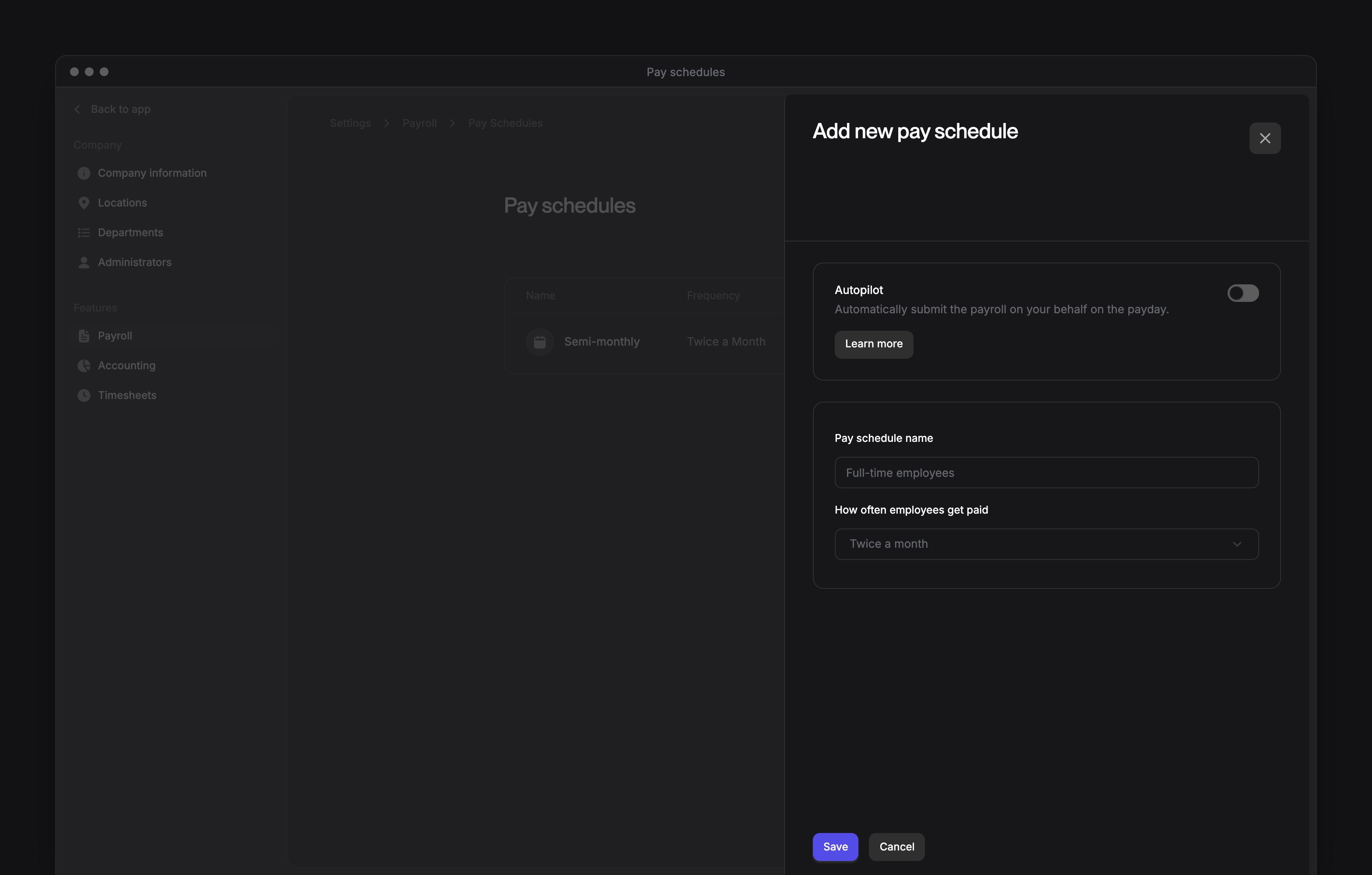The height and width of the screenshot is (875, 1372).
Task: Open Departments settings
Action: pyautogui.click(x=130, y=232)
